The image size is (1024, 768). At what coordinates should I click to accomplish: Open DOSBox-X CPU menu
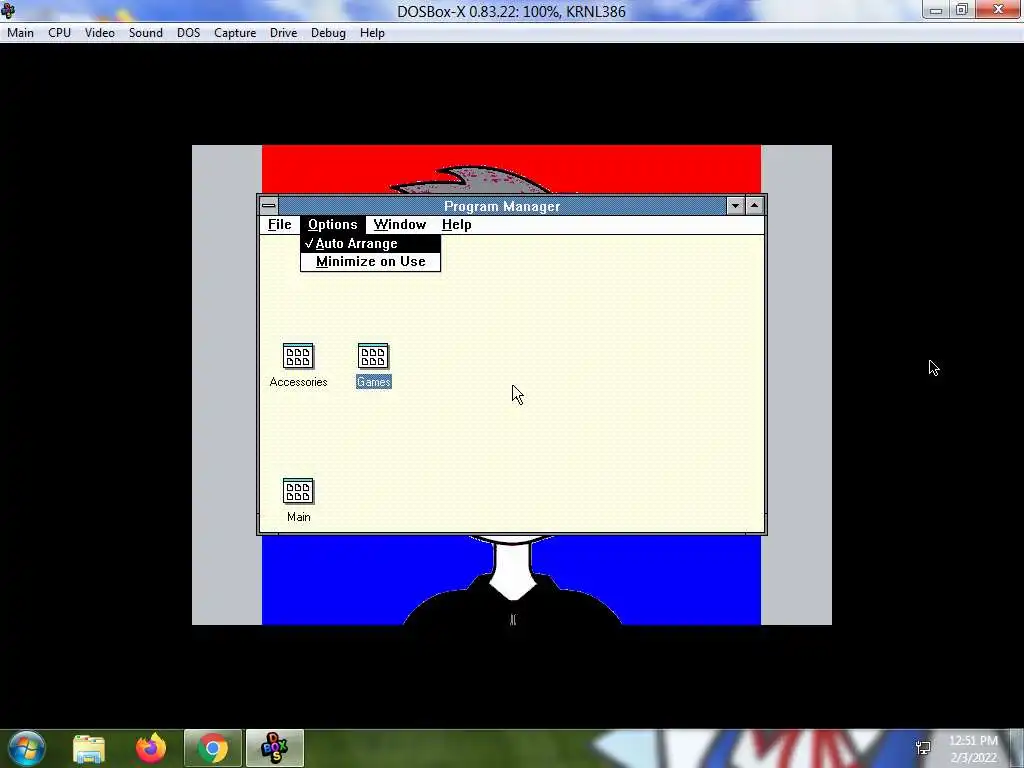point(59,33)
